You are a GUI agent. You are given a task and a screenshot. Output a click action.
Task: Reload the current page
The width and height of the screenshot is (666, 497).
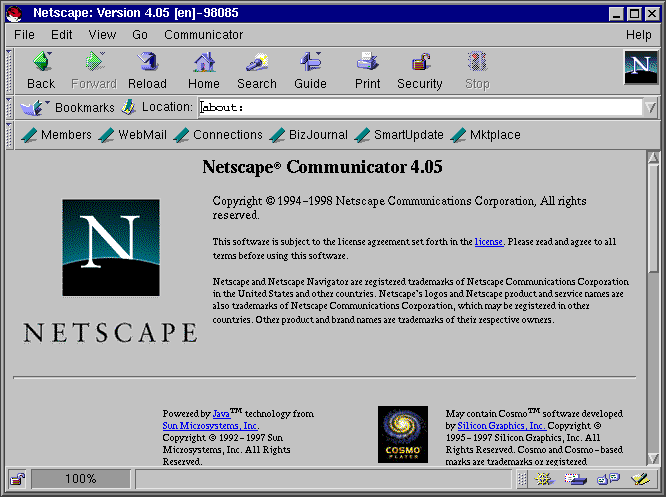tap(147, 71)
